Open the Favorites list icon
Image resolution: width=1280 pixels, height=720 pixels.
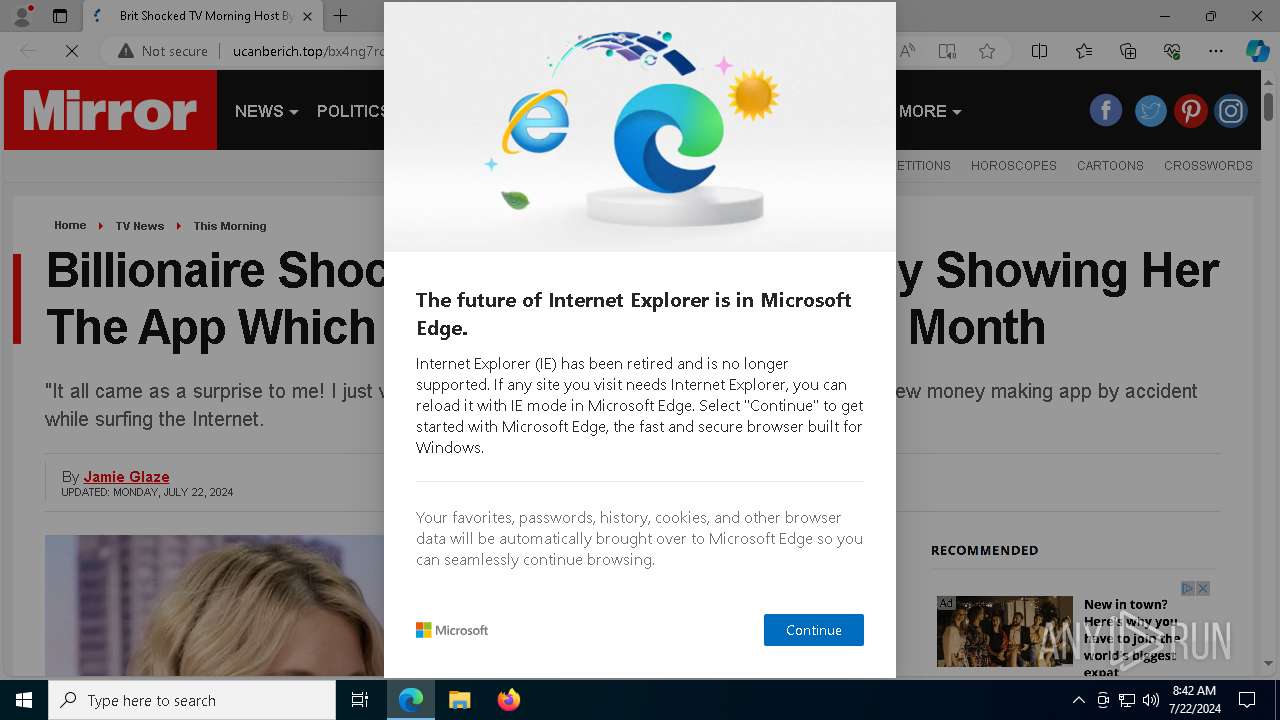1084,51
